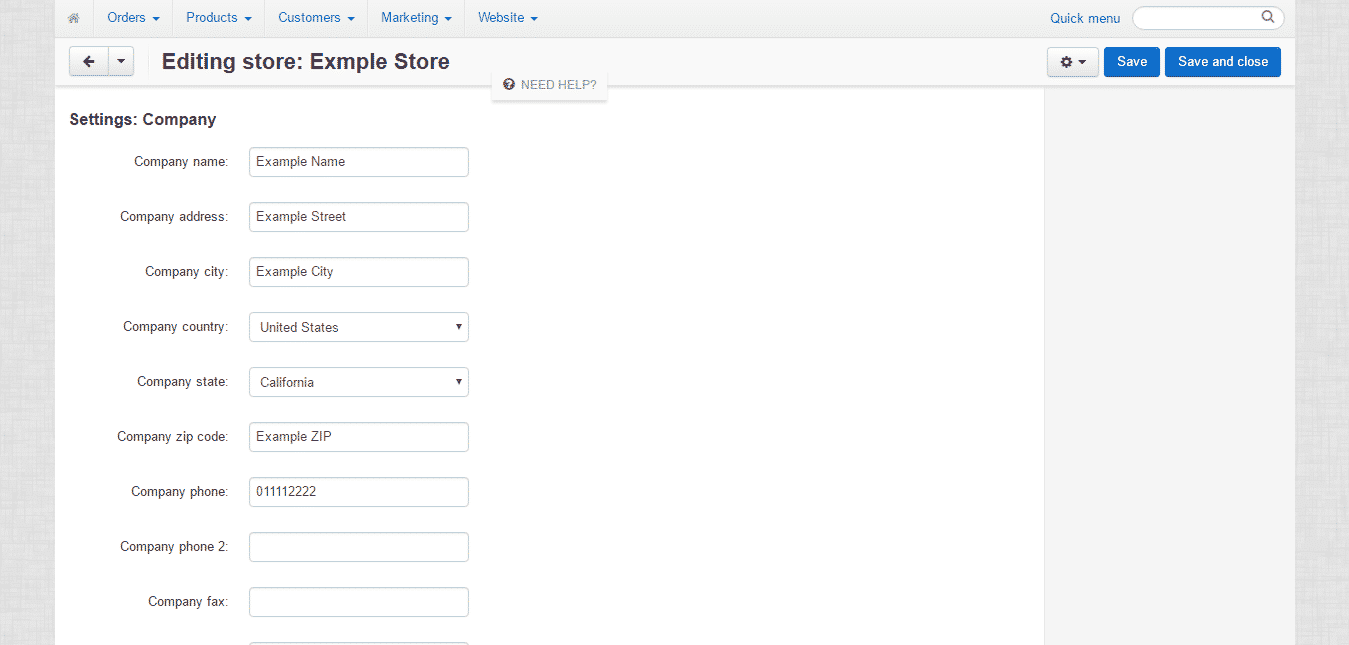This screenshot has width=1349, height=645.
Task: Open the Company state dropdown
Action: (x=358, y=382)
